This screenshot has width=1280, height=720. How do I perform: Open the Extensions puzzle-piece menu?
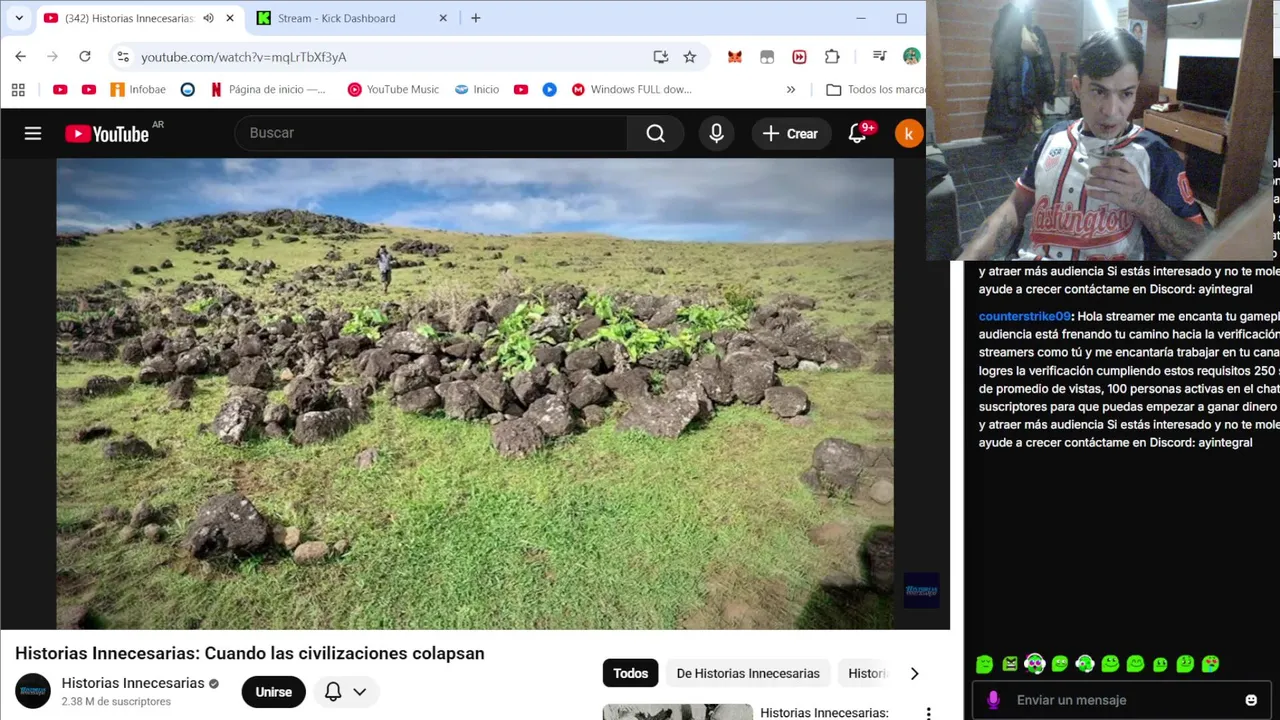click(x=832, y=57)
